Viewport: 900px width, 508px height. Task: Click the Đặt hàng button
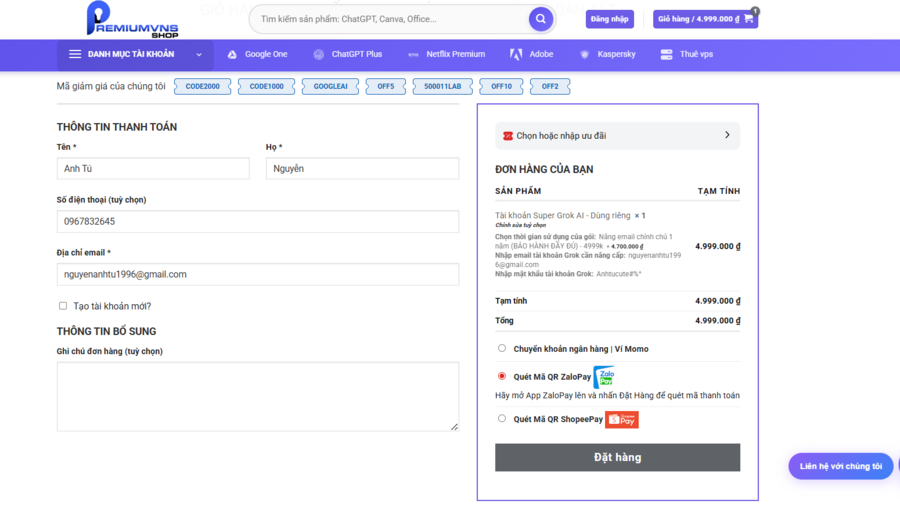point(618,457)
